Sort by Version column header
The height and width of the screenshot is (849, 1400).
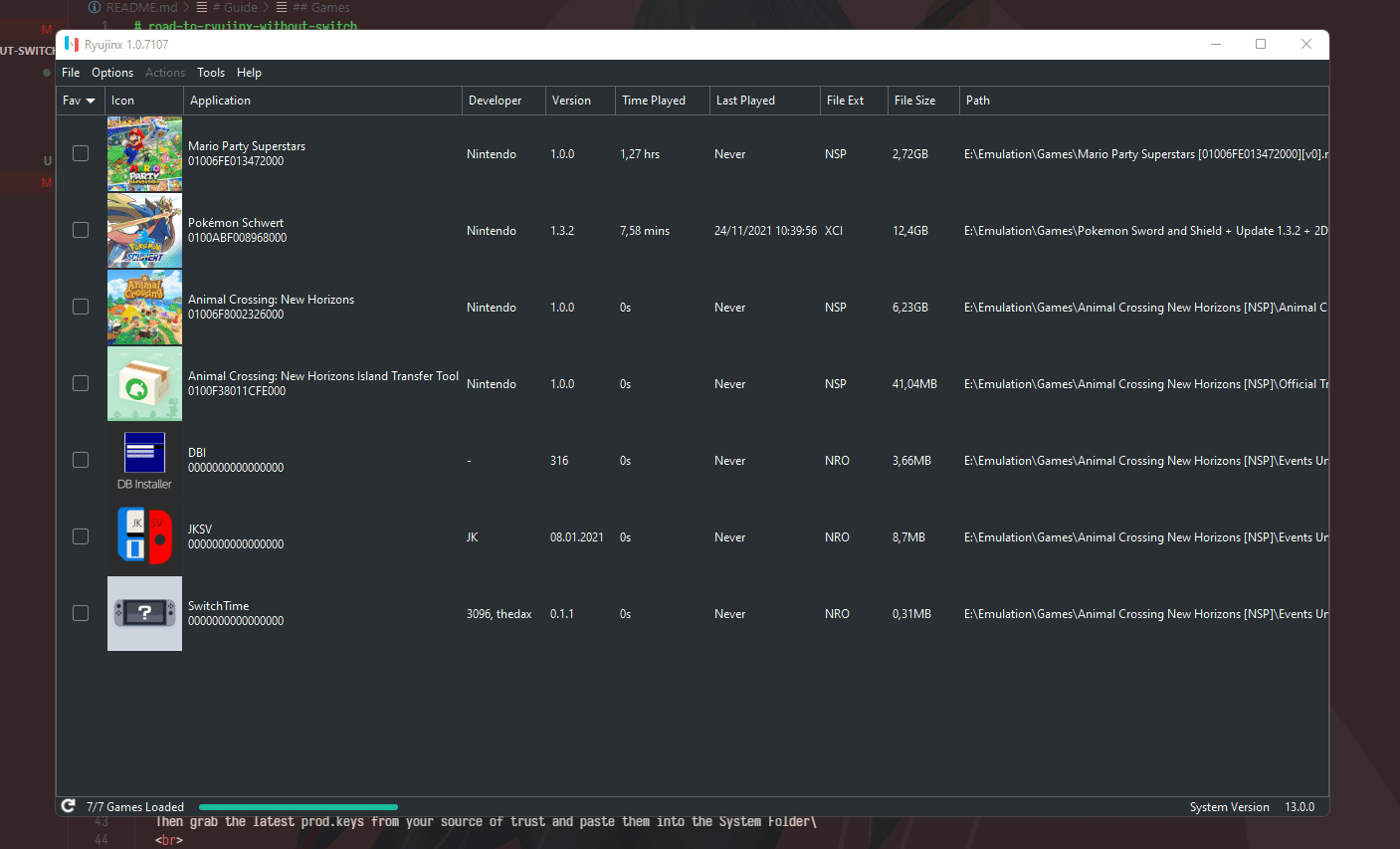(x=580, y=101)
